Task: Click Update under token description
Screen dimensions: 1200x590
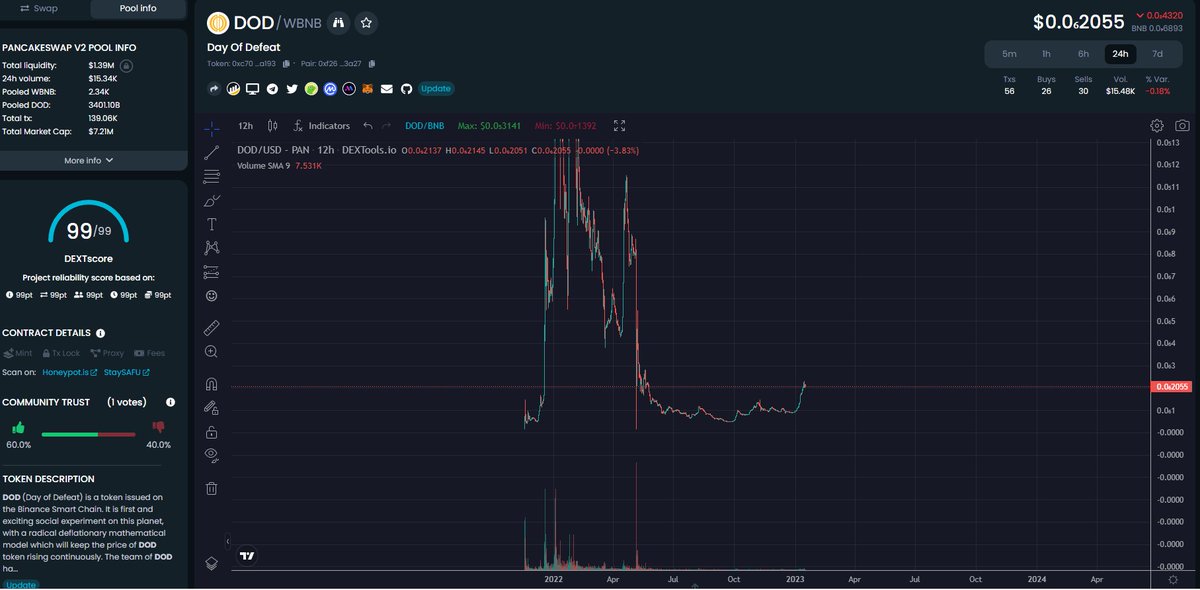Action: (21, 585)
